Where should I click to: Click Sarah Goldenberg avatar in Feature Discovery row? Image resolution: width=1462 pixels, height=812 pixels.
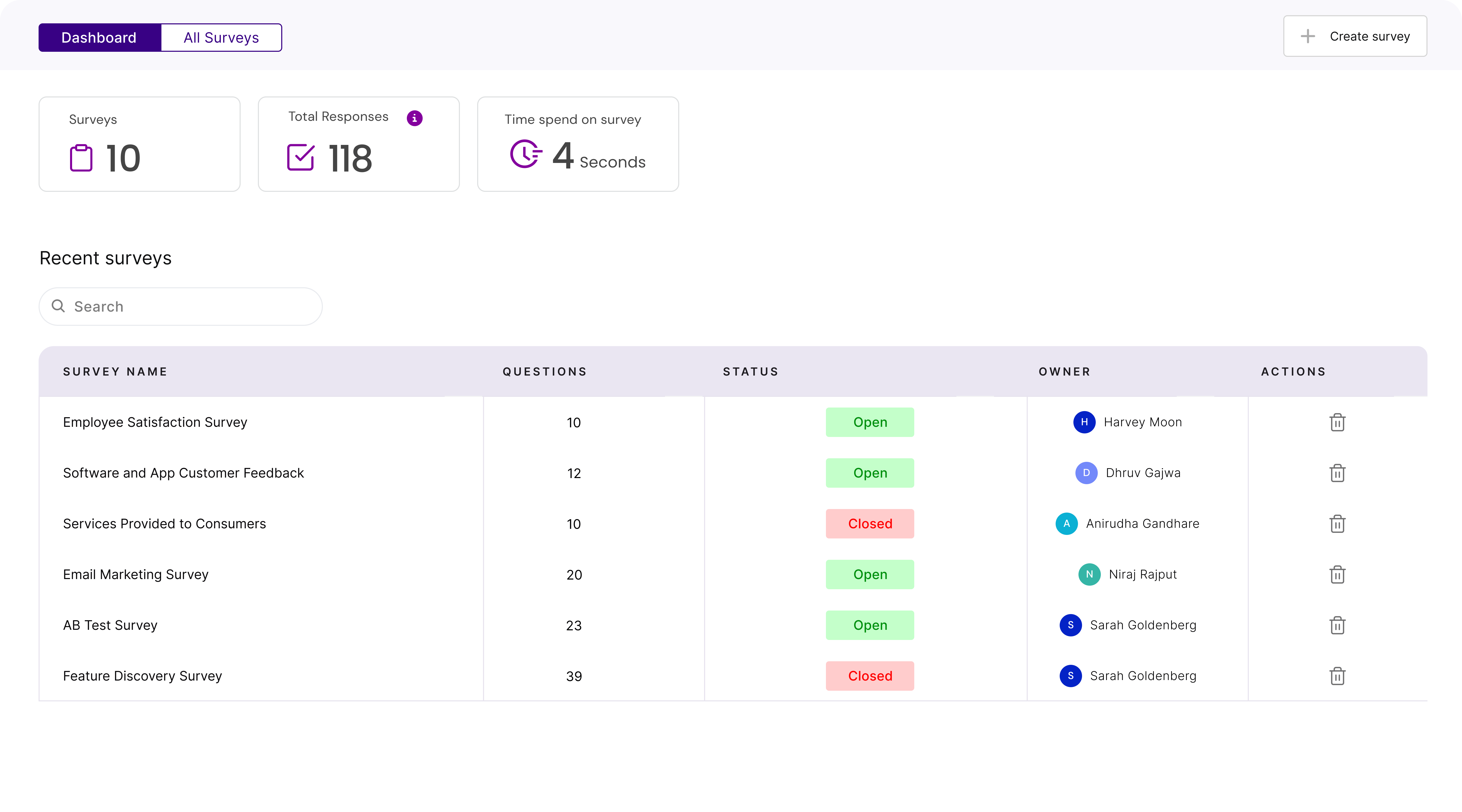(x=1070, y=676)
